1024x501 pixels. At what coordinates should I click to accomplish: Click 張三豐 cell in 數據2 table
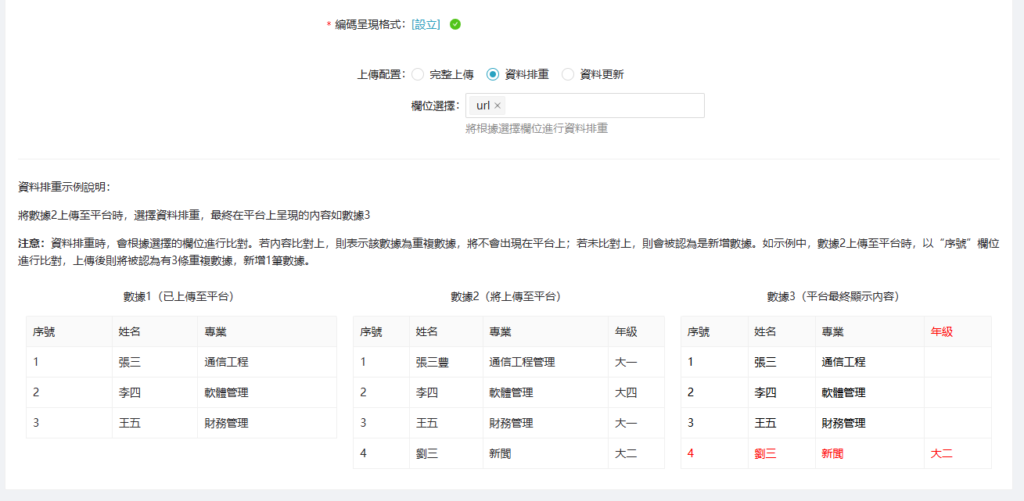432,362
